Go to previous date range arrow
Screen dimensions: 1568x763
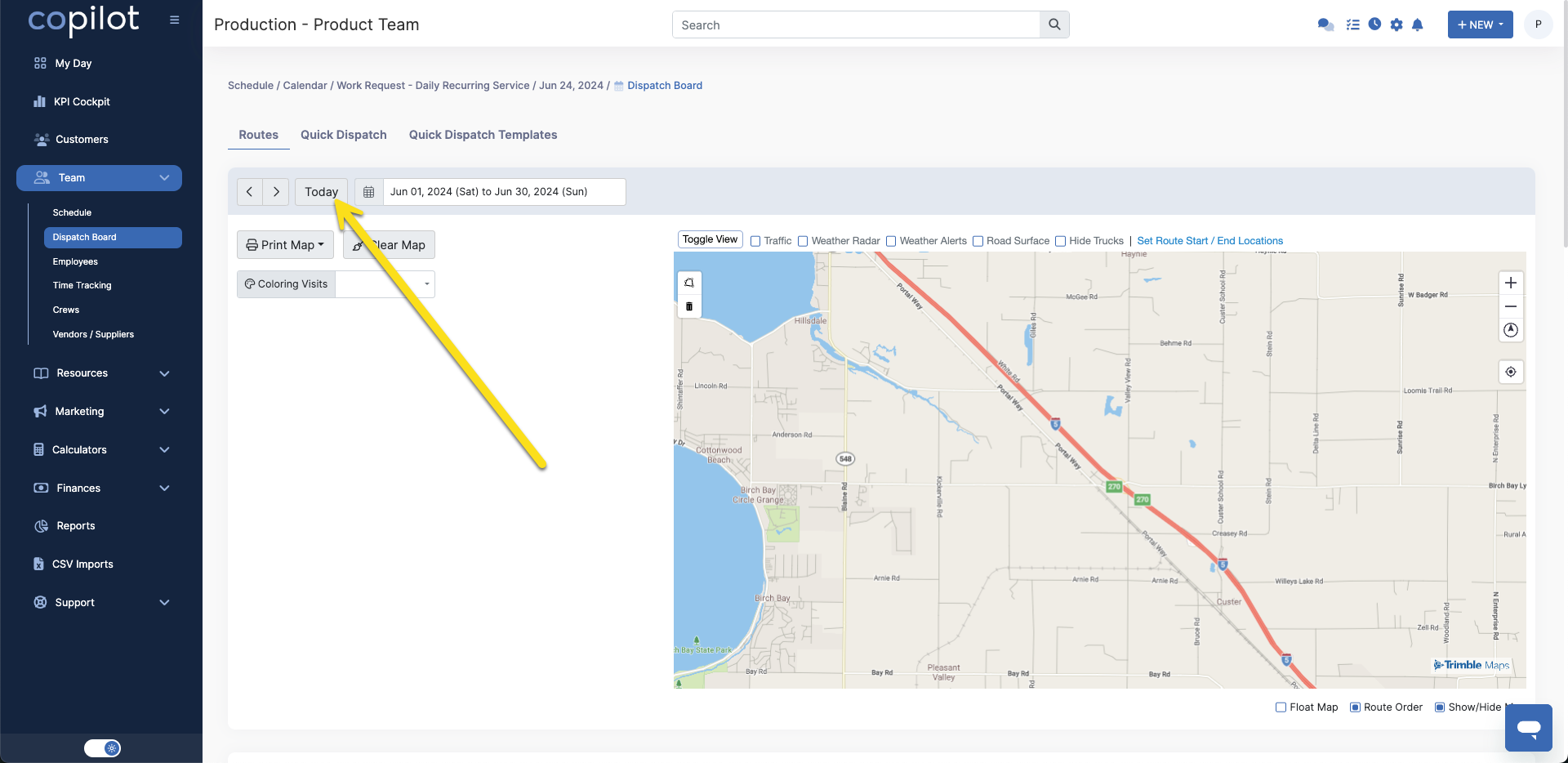[250, 191]
